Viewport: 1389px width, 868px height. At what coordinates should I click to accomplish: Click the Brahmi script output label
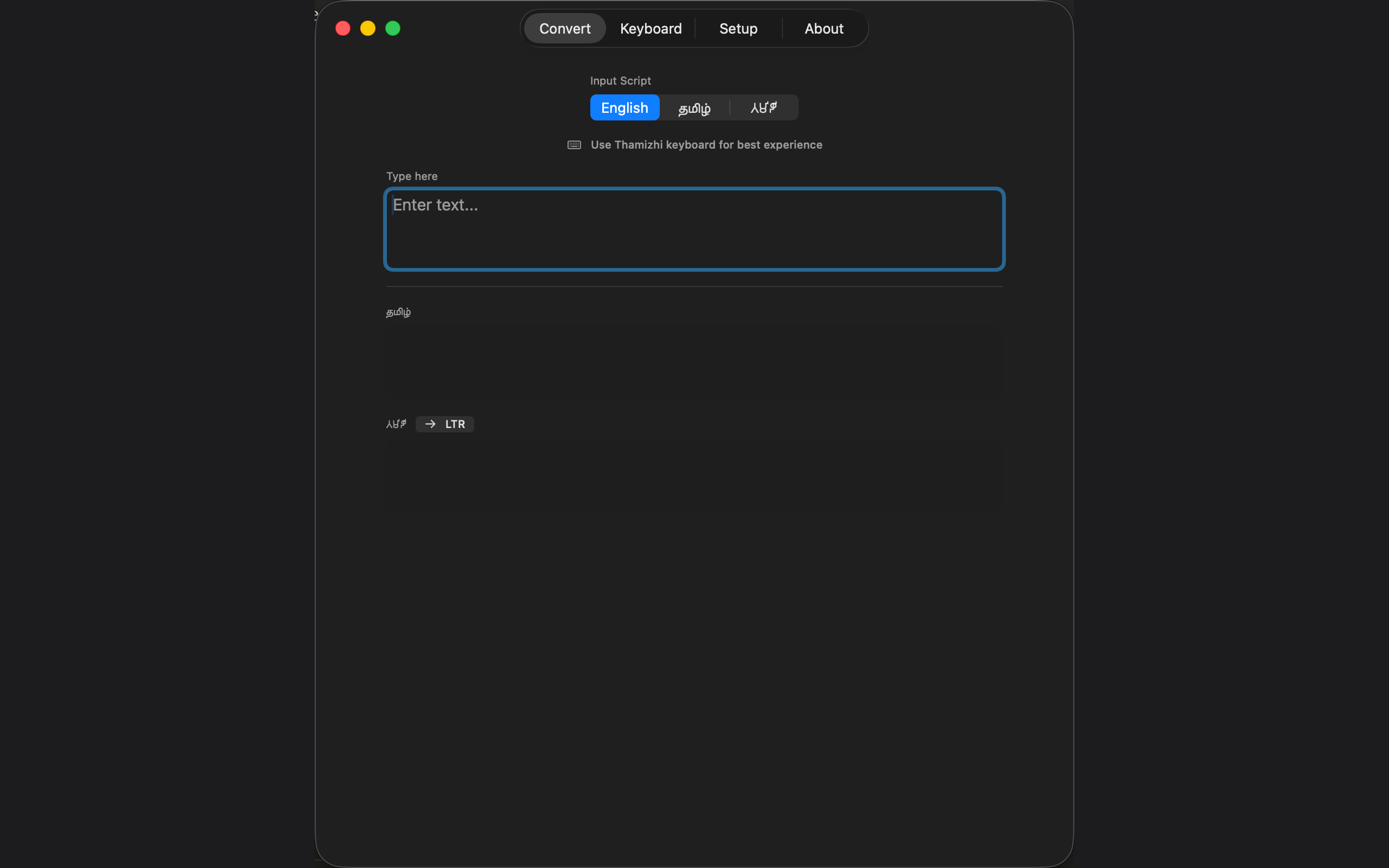point(396,424)
